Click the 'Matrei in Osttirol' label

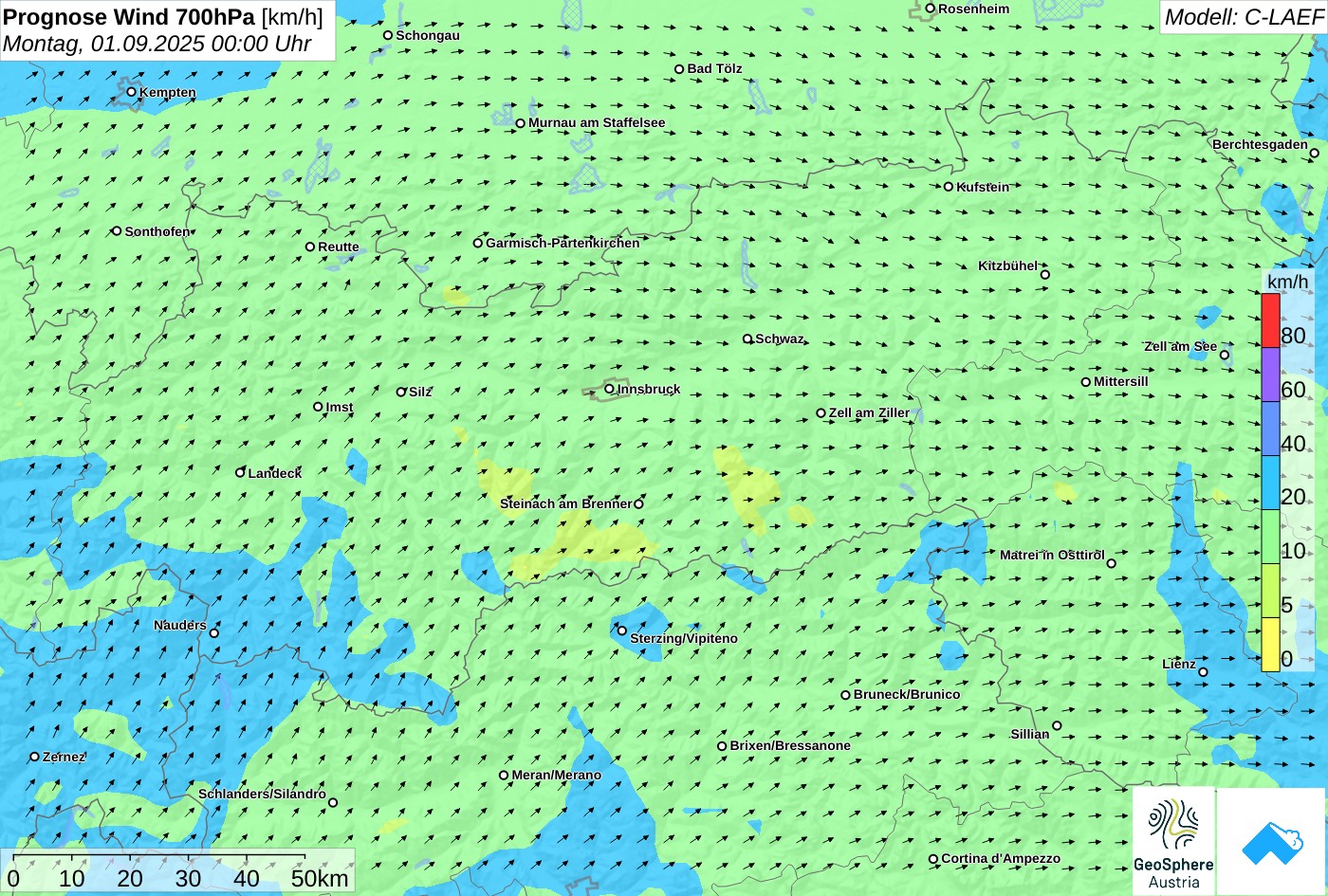[1052, 555]
